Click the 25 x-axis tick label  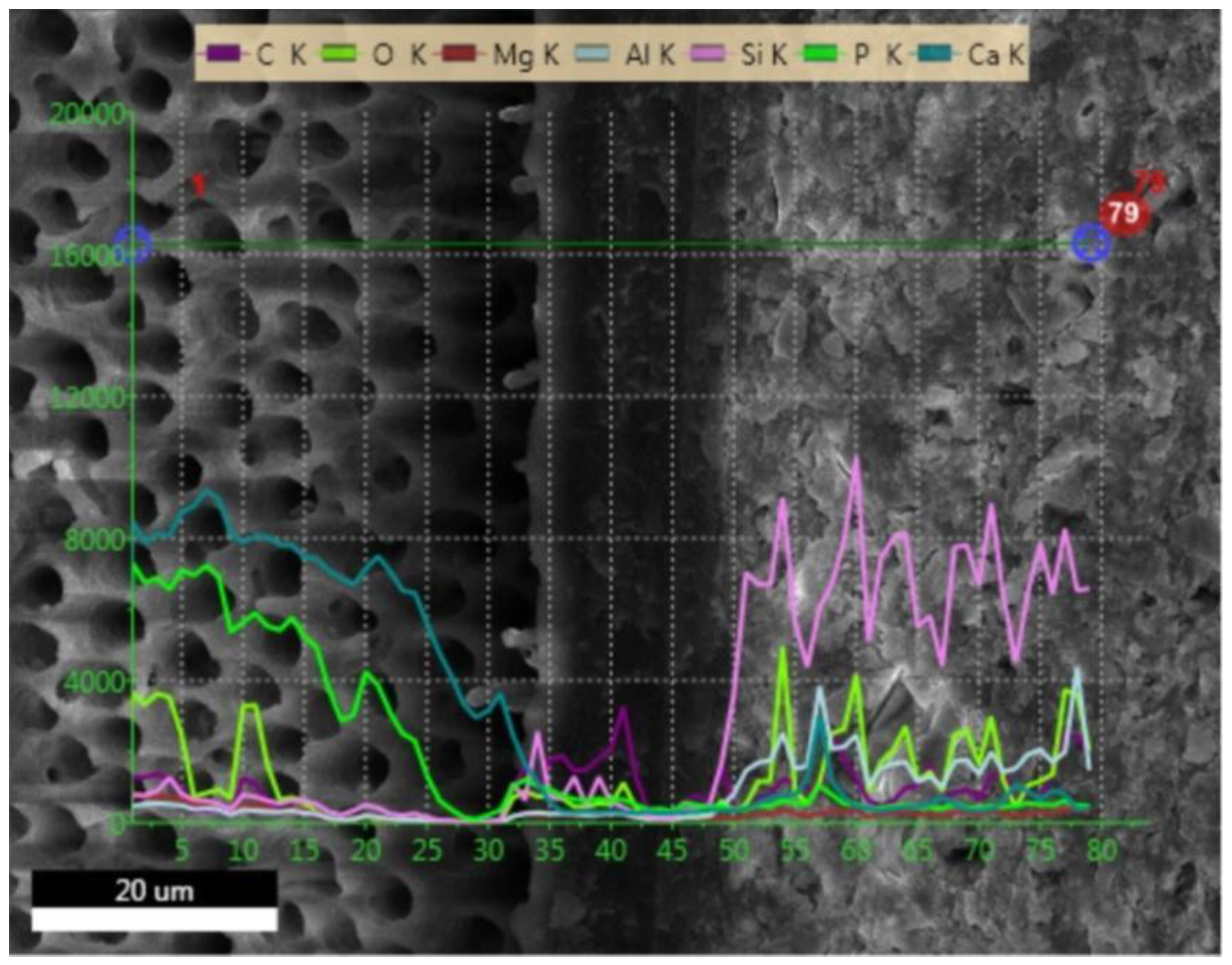(427, 851)
